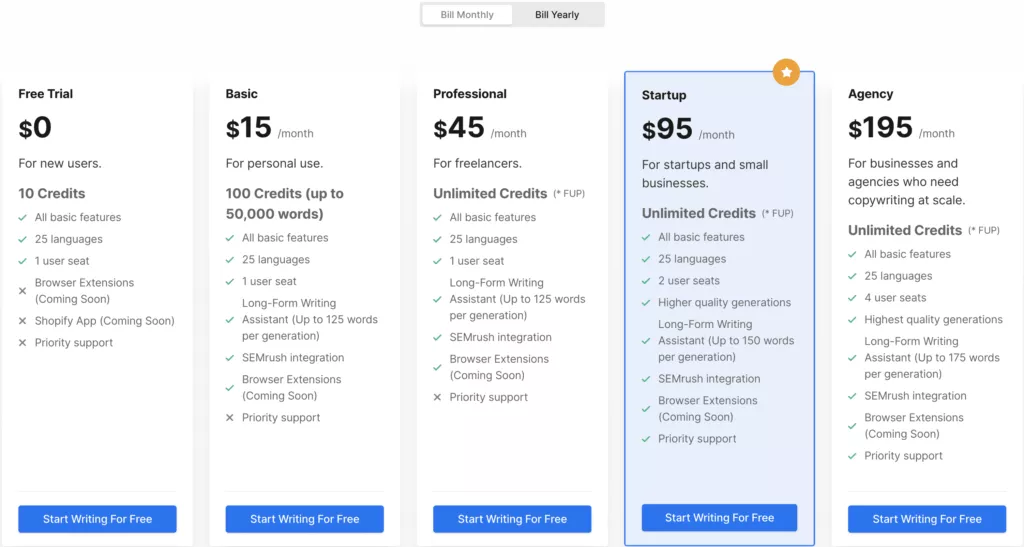1024x547 pixels.
Task: Click X icon next to Free Trial Priority support
Action: point(22,343)
